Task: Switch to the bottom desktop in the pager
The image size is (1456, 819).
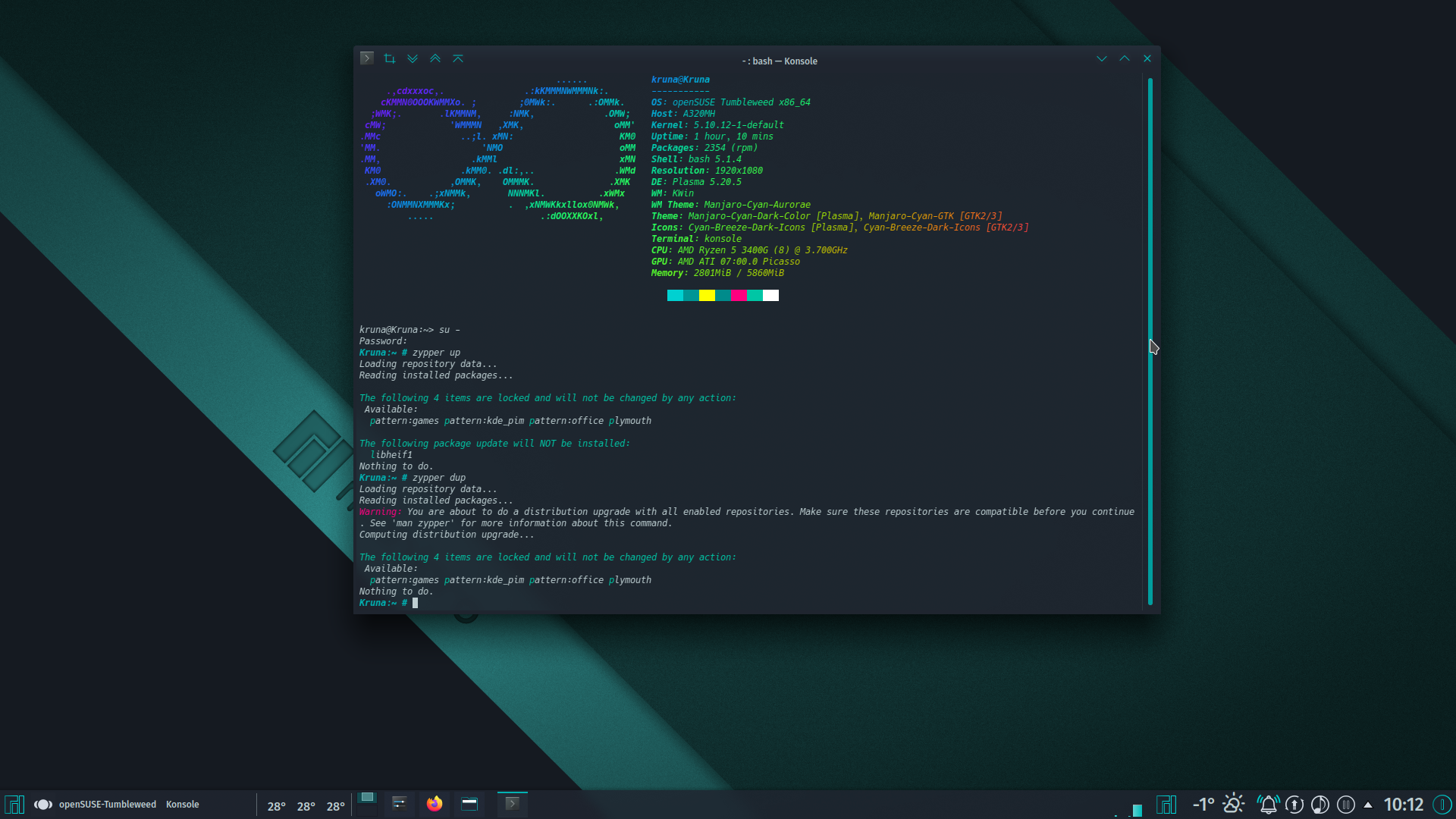Action: pos(367,811)
